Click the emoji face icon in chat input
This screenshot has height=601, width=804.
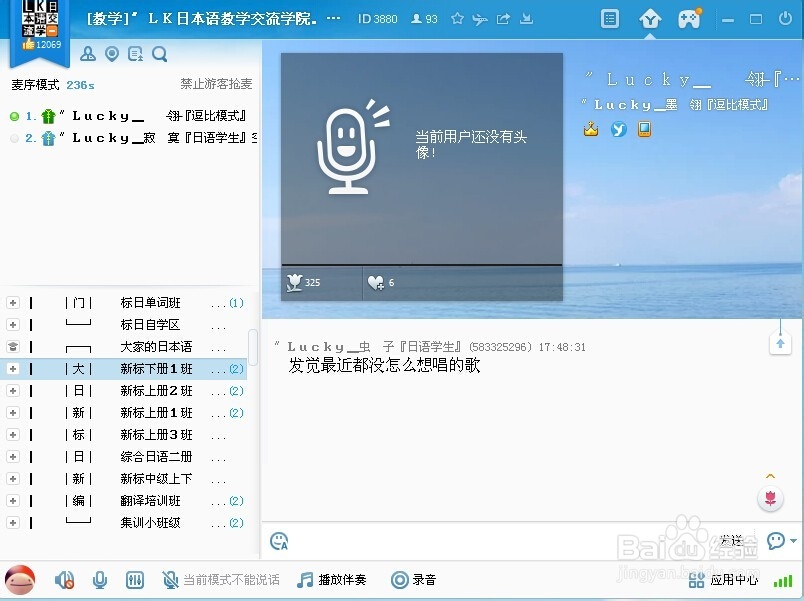tap(279, 541)
